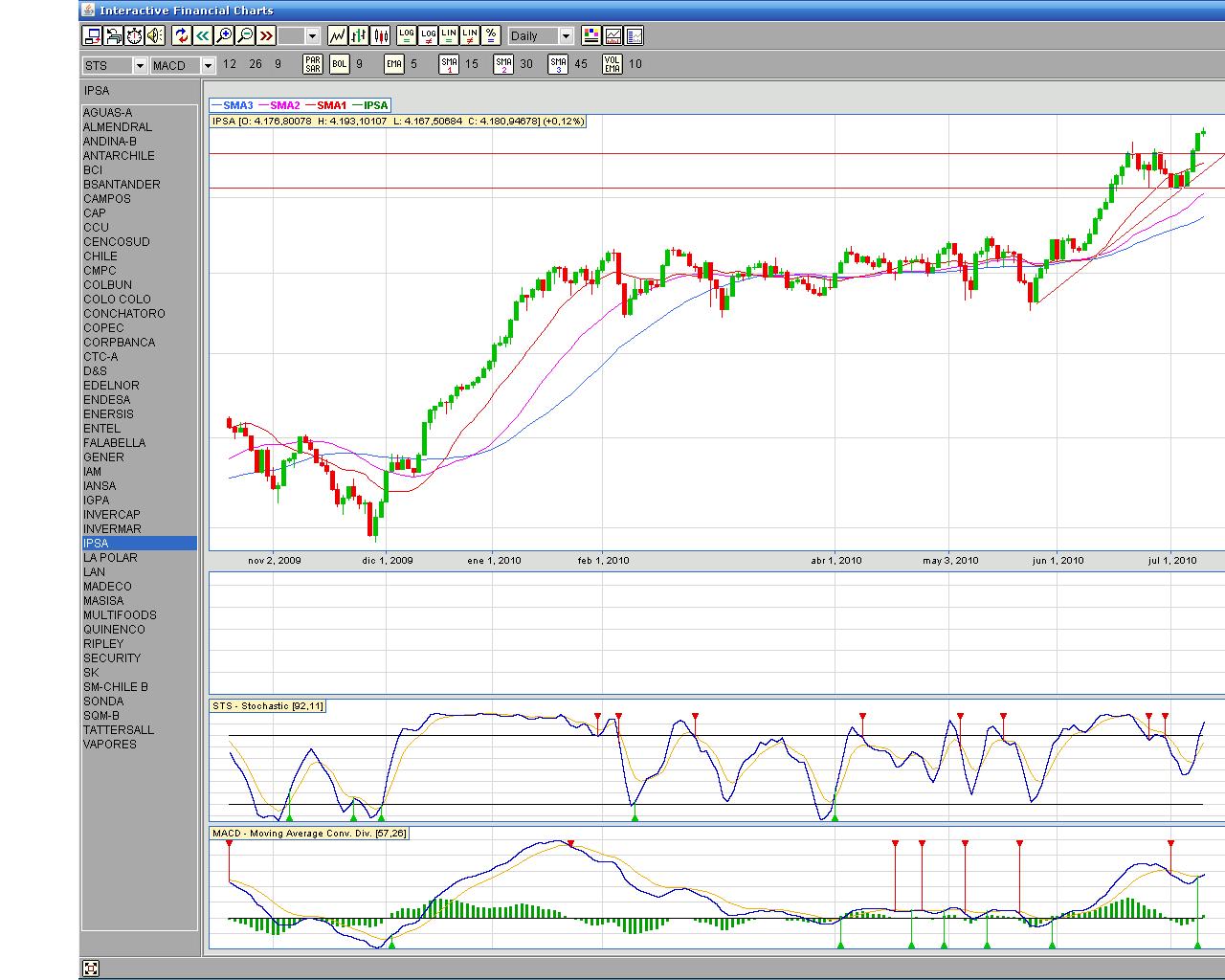Toggle the VOL EMA indicator
Image resolution: width=1225 pixels, height=980 pixels.
point(612,64)
